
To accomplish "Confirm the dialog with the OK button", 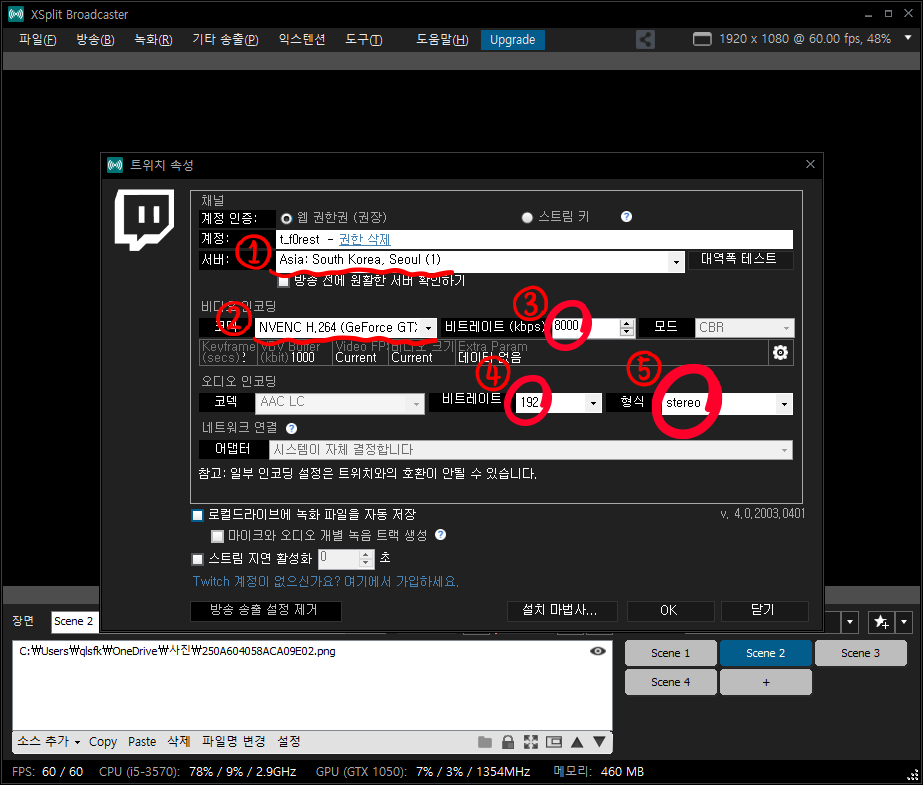I will point(670,611).
